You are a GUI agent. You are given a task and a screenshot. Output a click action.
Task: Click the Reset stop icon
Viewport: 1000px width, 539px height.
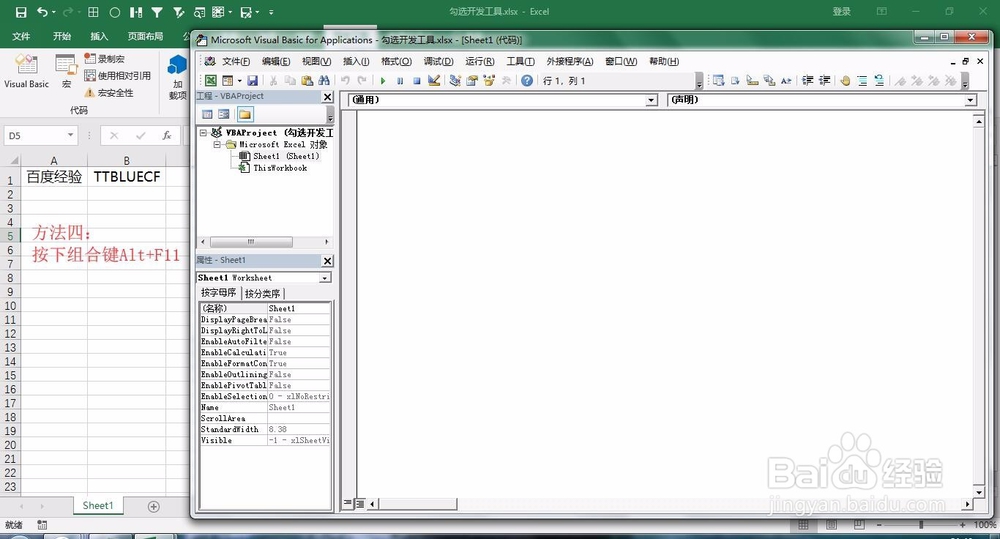416,80
